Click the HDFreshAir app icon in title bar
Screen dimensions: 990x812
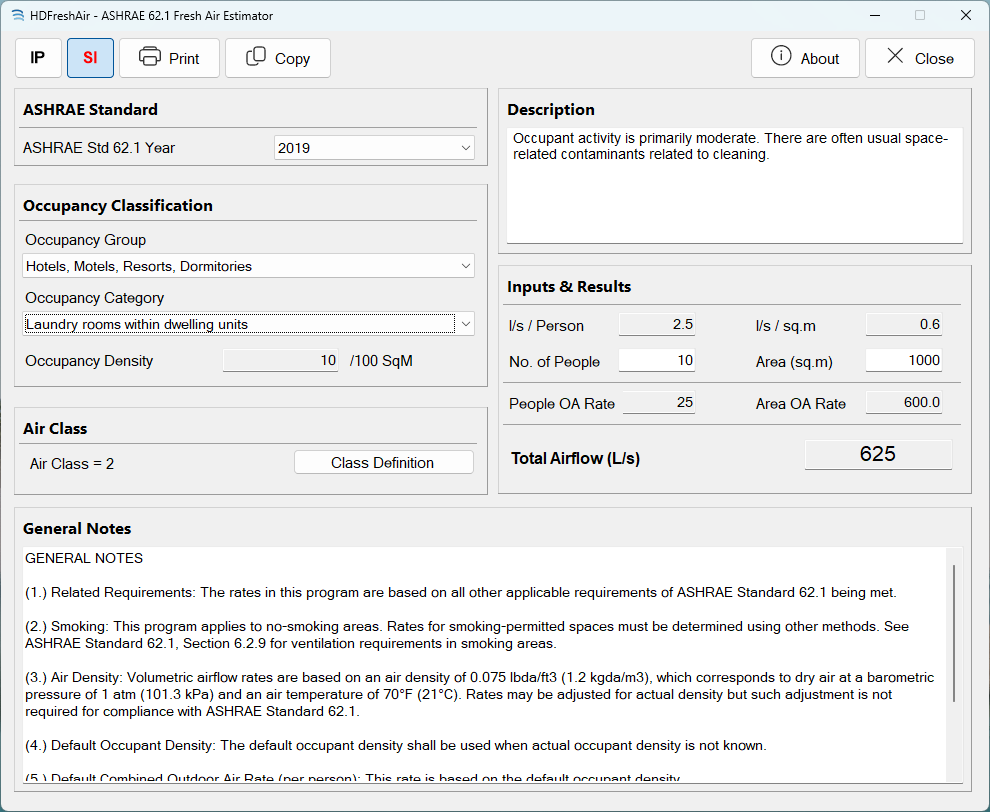pos(18,15)
